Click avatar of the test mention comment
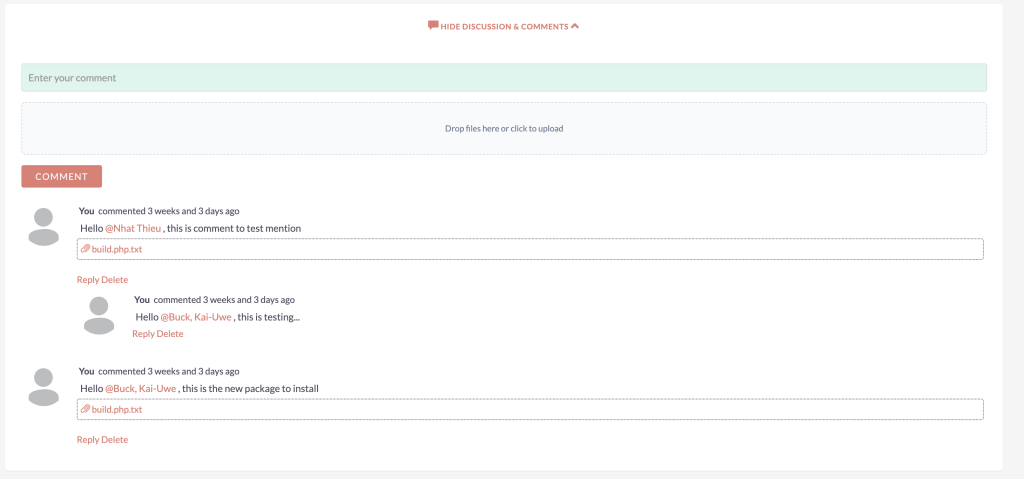The width and height of the screenshot is (1024, 479). click(x=43, y=227)
